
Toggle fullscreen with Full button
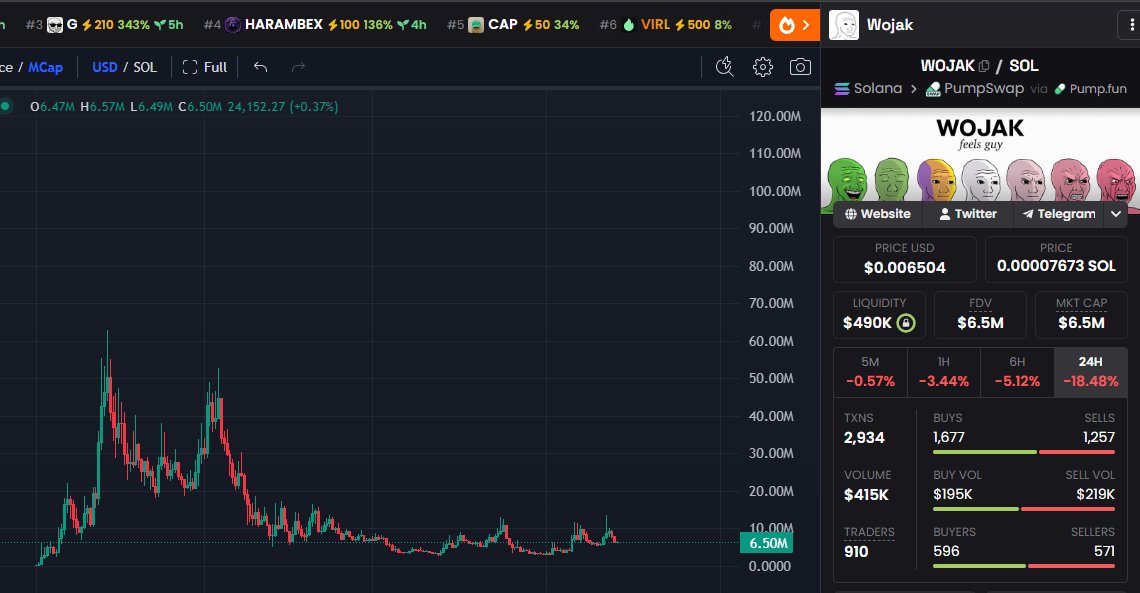[x=204, y=67]
